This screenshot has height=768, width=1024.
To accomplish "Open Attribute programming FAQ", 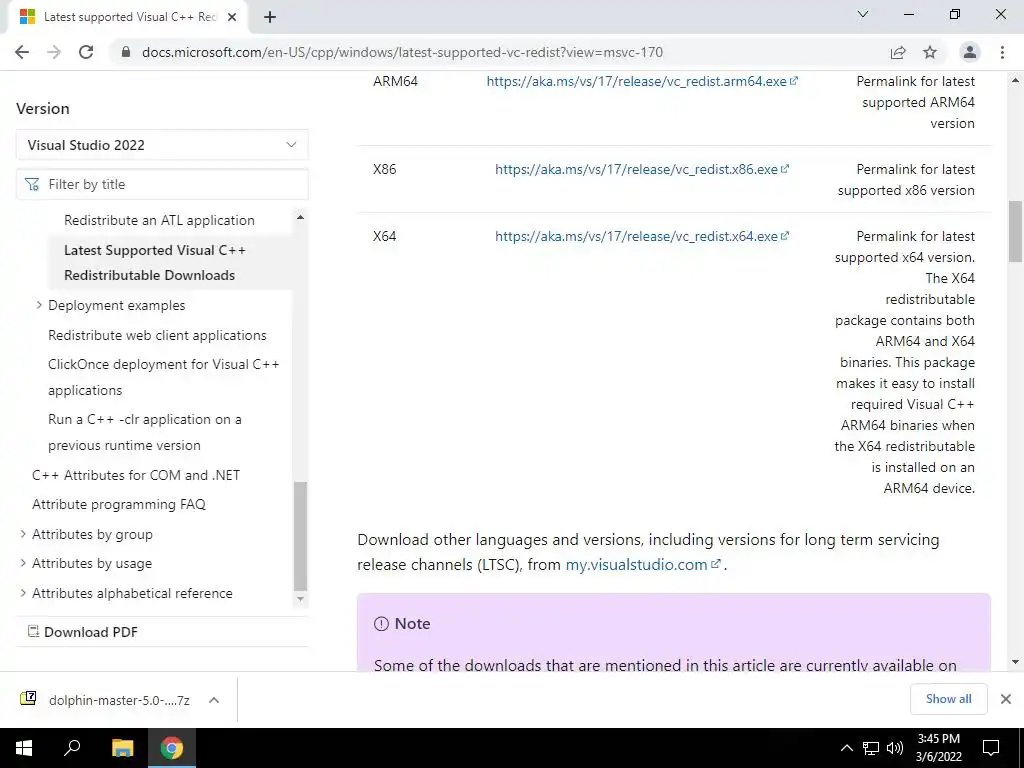I will point(119,504).
